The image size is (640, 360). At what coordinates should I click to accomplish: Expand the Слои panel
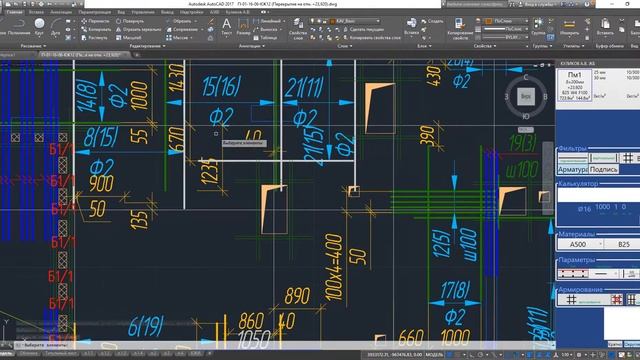tap(345, 46)
